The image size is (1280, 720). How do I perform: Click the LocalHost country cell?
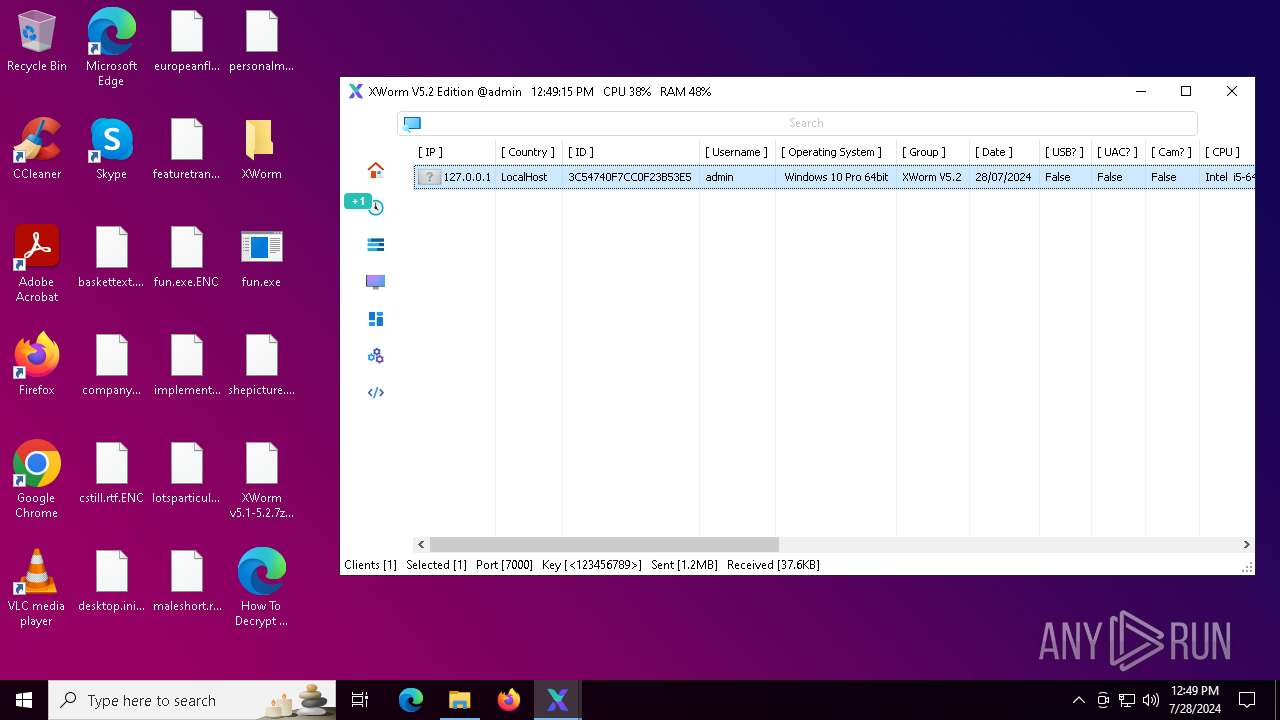[x=524, y=177]
